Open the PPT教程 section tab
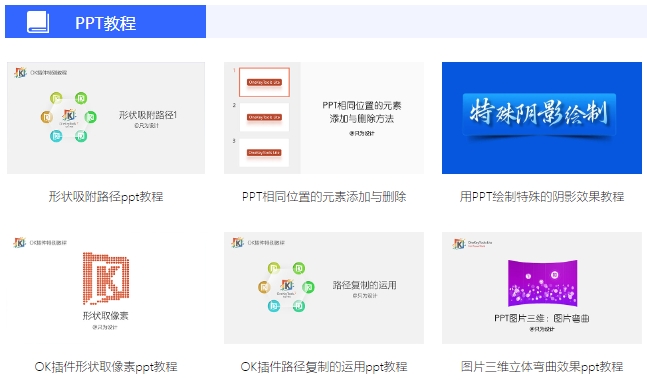The height and width of the screenshot is (380, 647). click(x=105, y=21)
